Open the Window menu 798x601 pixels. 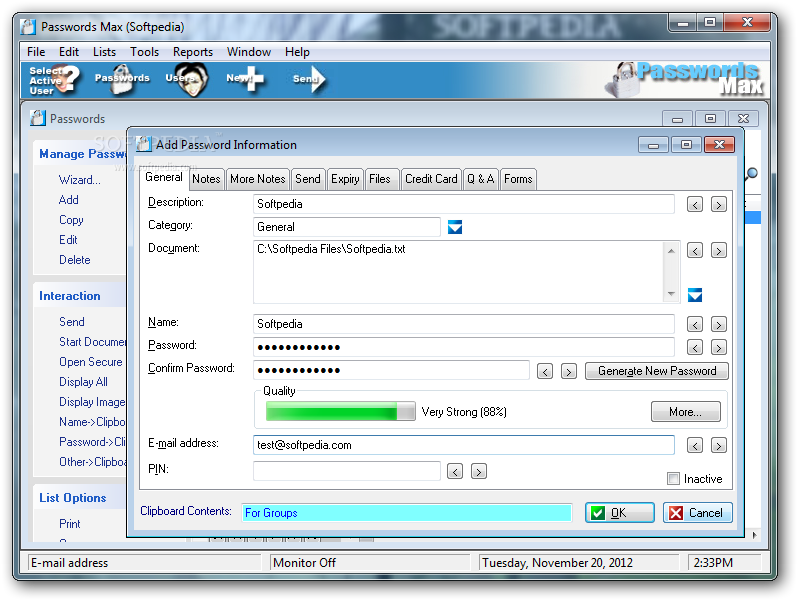[x=249, y=52]
